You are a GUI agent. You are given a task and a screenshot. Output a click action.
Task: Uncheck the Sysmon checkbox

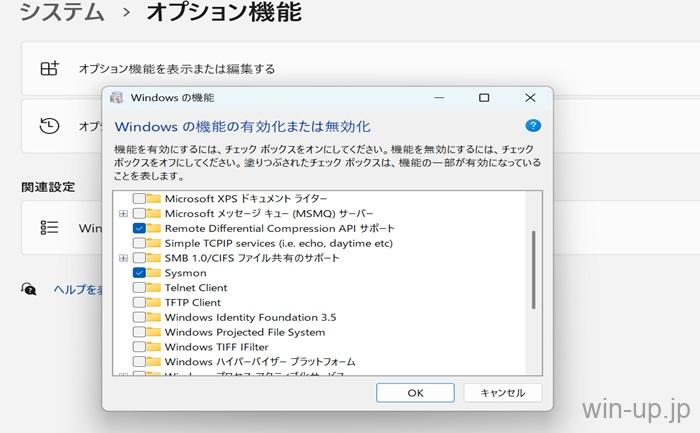[139, 273]
